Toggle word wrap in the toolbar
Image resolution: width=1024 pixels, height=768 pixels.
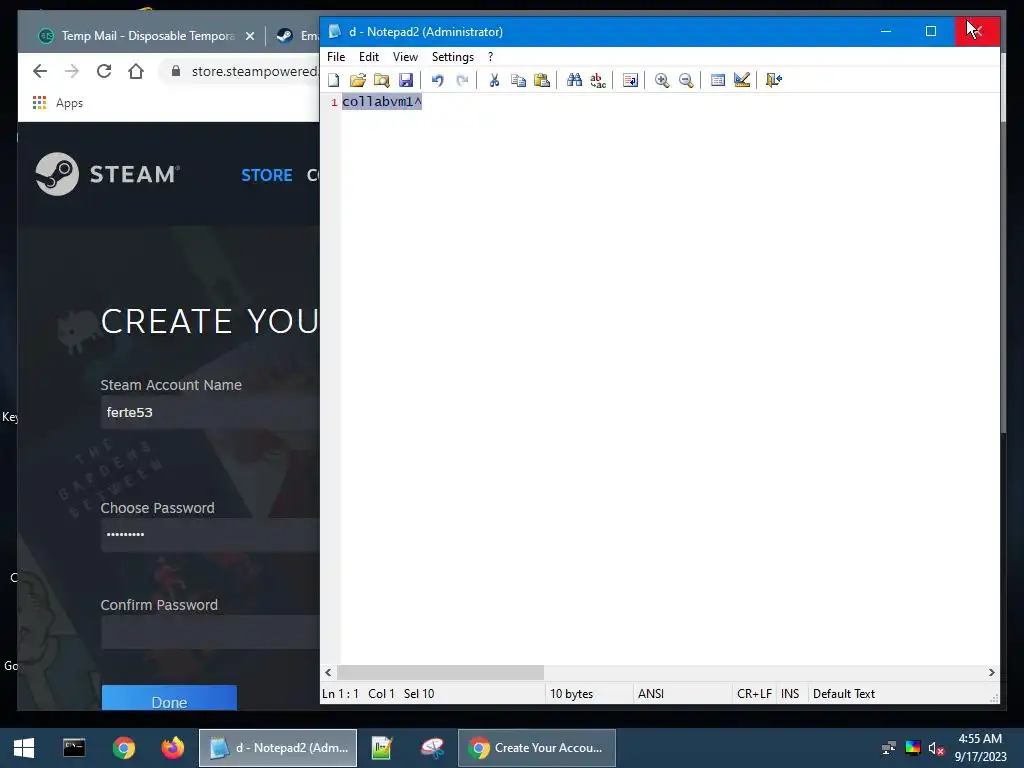630,80
